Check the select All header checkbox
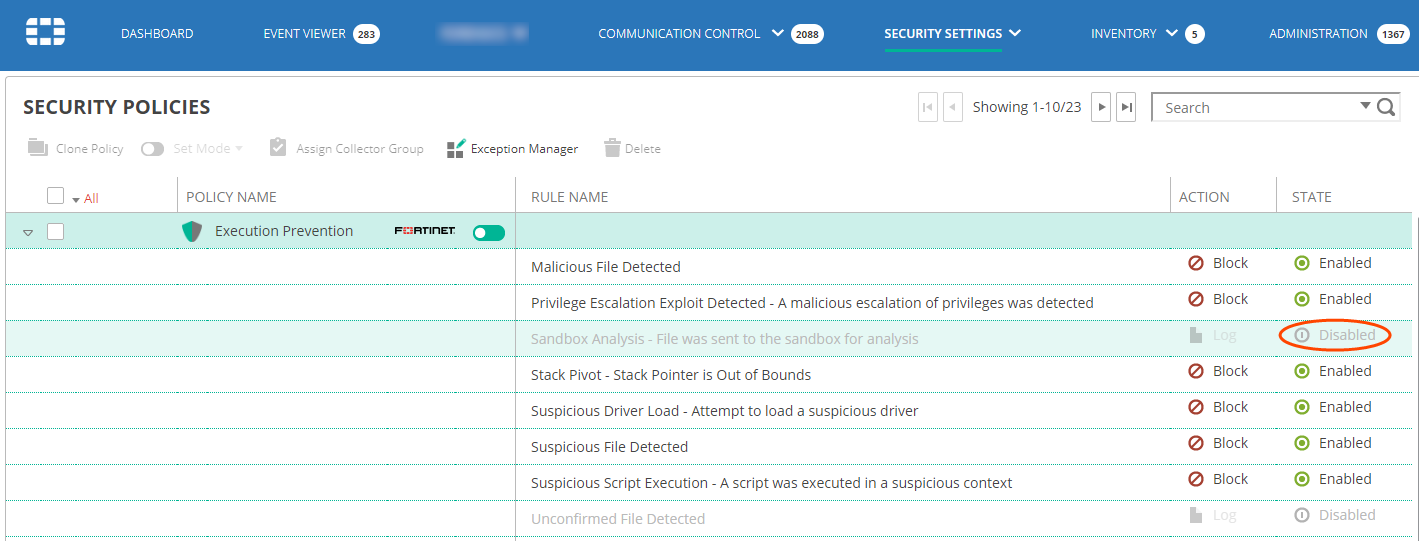 (56, 196)
